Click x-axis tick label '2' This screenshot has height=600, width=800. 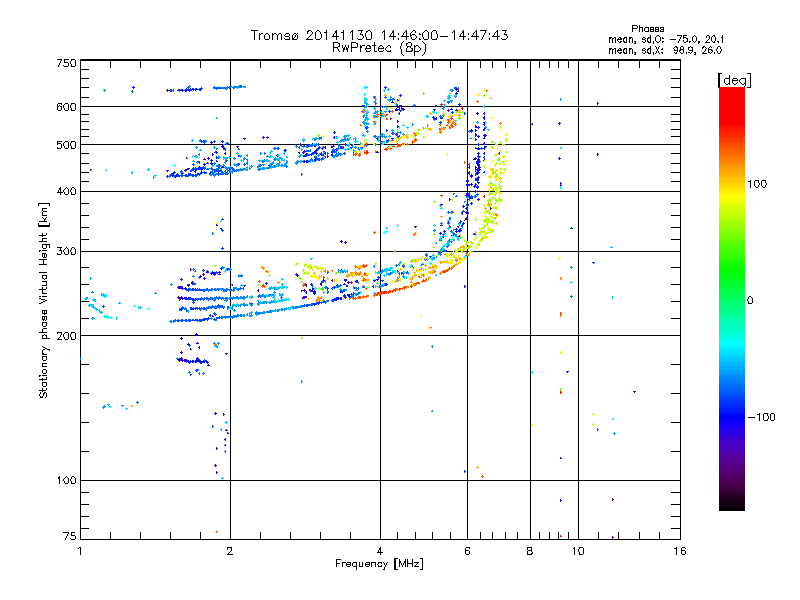tap(230, 551)
